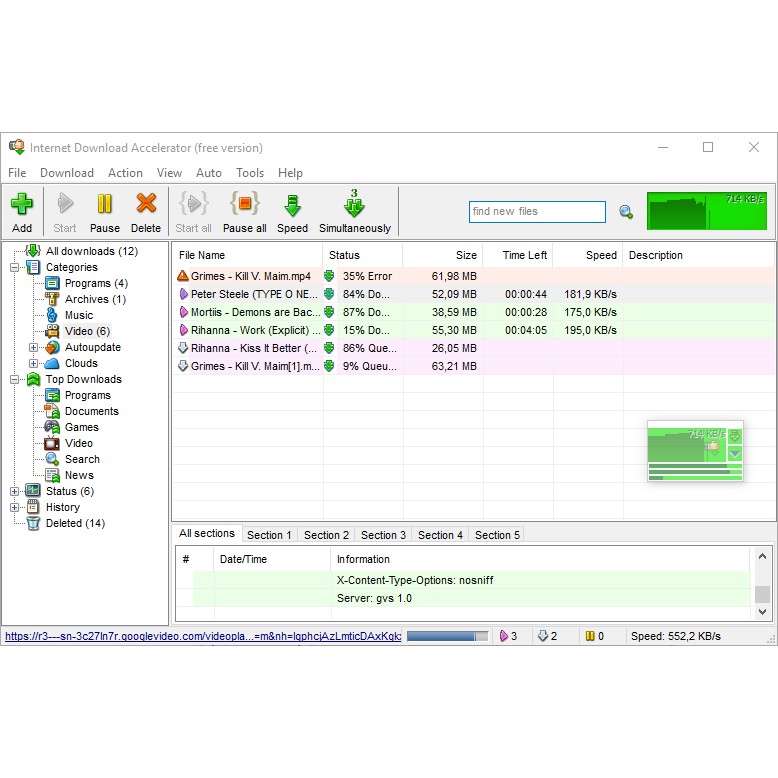Open the Download menu
The image size is (778, 778).
[x=67, y=173]
